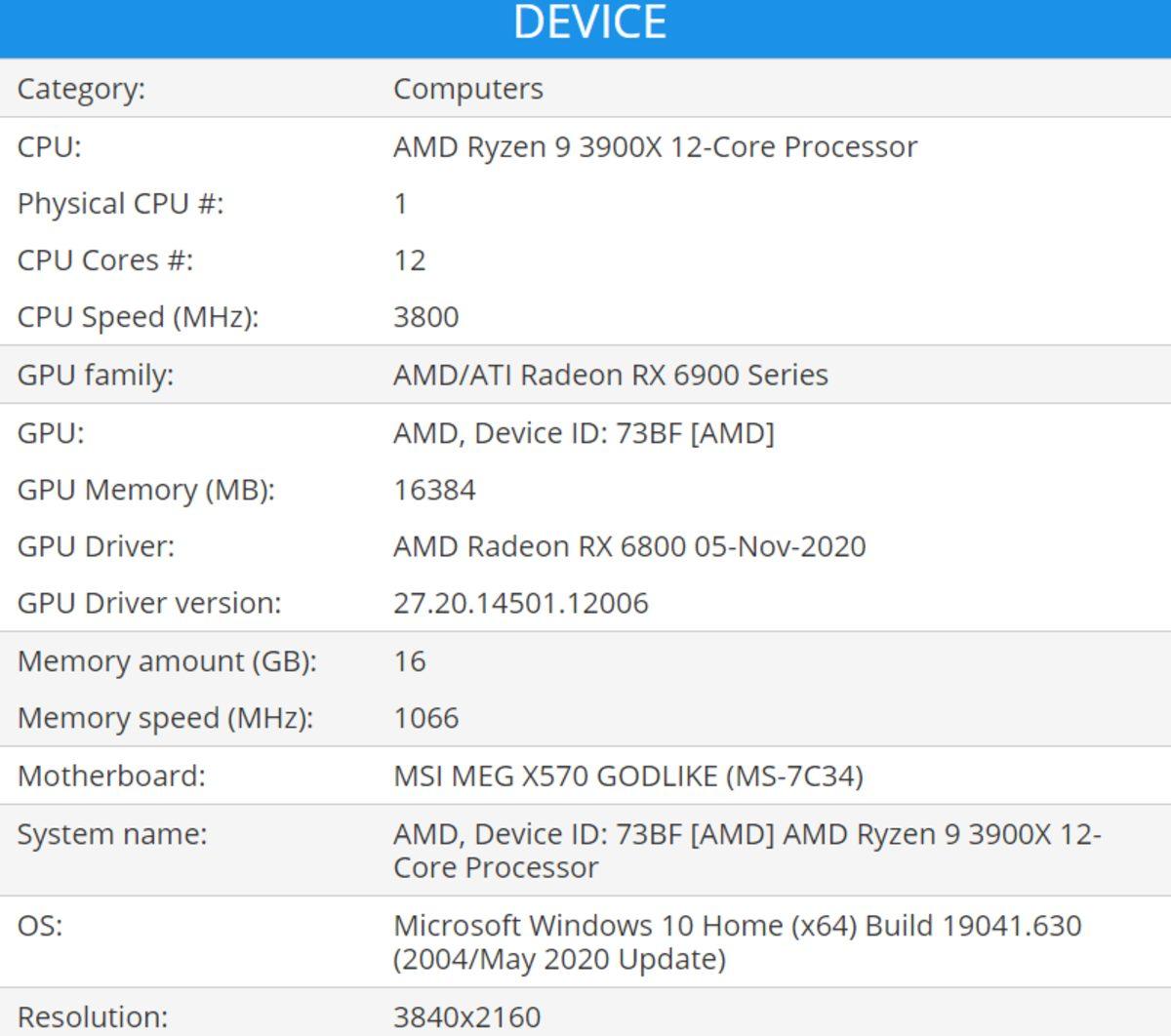Viewport: 1171px width, 1036px height.
Task: Select the GPU Driver version number
Action: point(521,603)
